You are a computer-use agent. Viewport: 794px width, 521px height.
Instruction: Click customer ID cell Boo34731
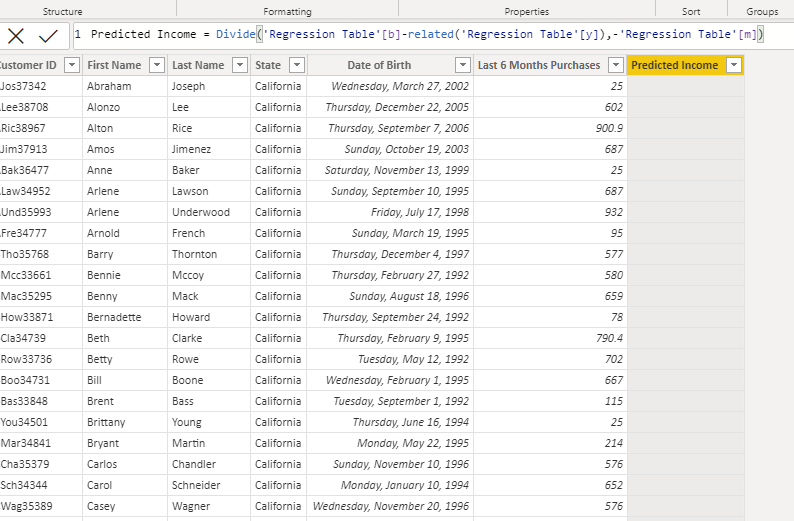click(25, 380)
